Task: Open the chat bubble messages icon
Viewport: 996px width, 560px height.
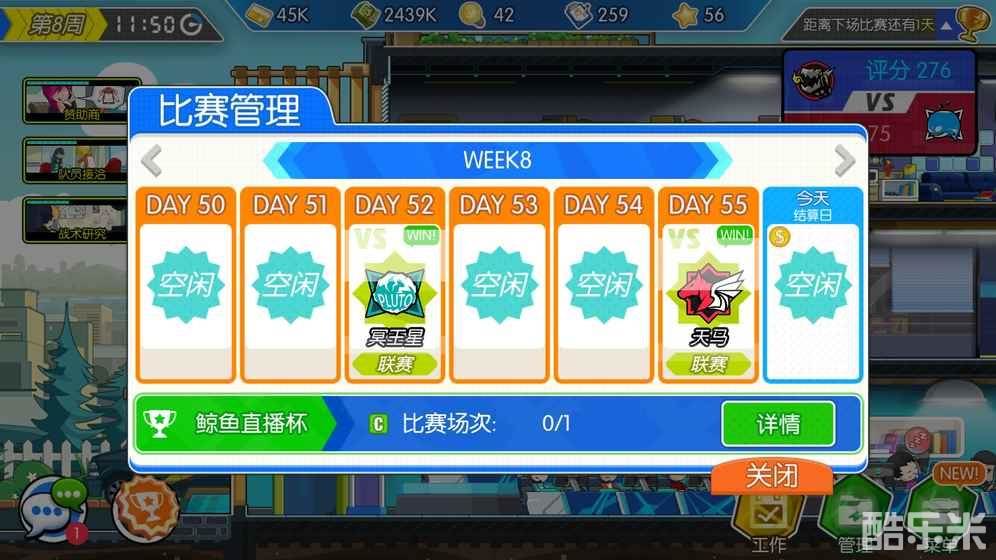Action: click(53, 508)
